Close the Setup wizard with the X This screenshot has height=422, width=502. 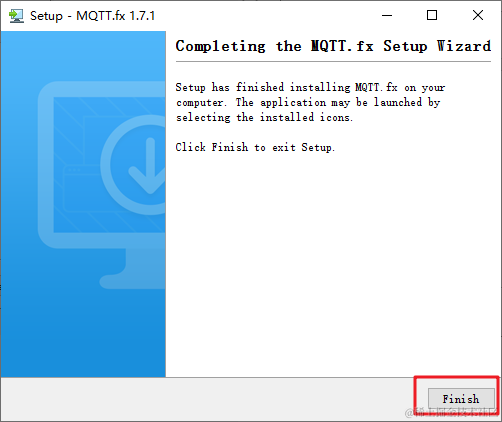[x=478, y=15]
